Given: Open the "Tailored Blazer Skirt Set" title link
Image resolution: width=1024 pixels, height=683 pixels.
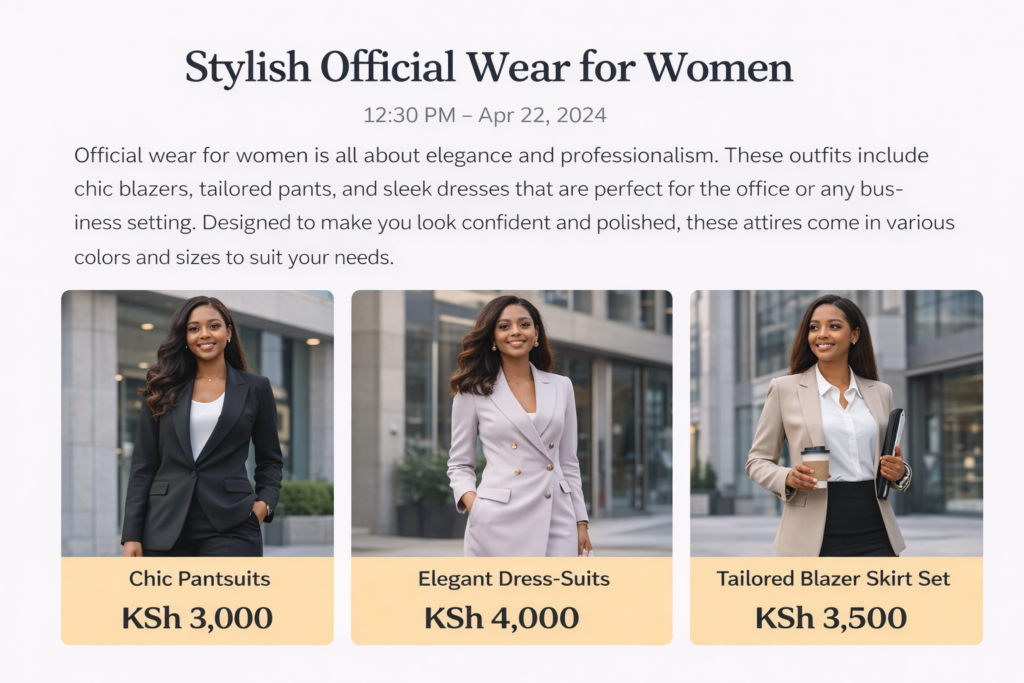Looking at the screenshot, I should (836, 578).
